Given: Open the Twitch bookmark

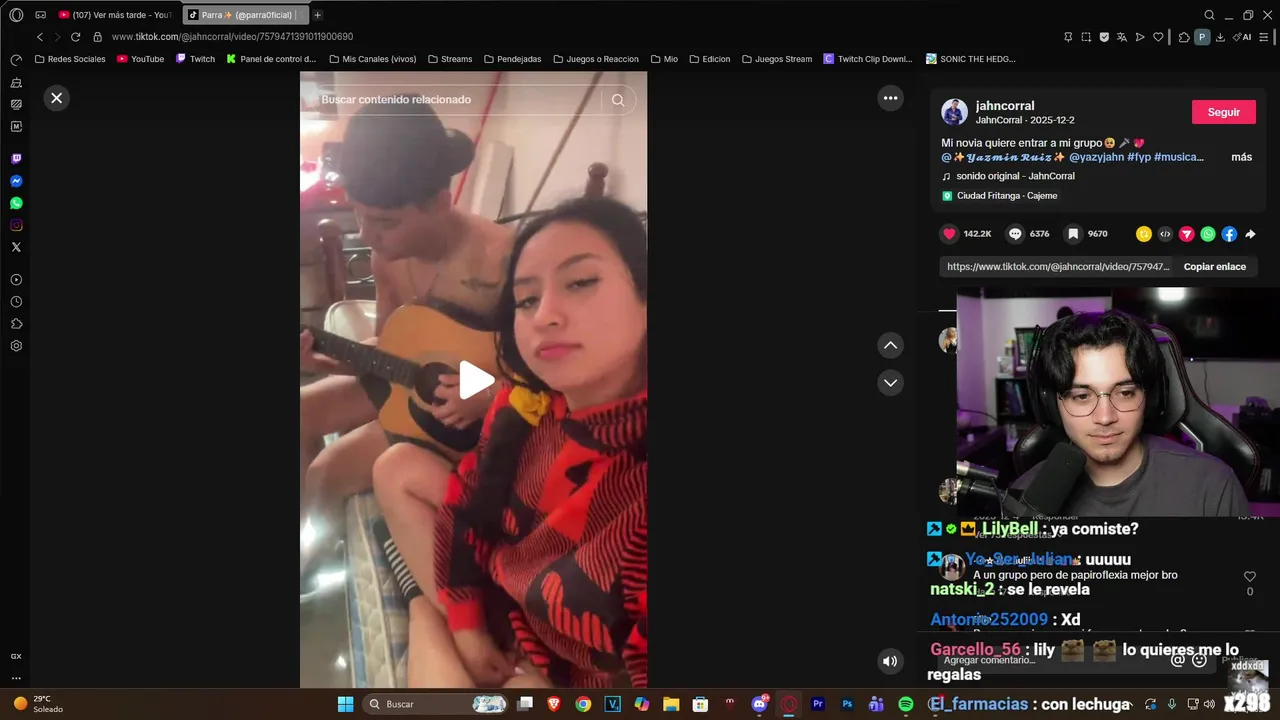Looking at the screenshot, I should tap(195, 59).
